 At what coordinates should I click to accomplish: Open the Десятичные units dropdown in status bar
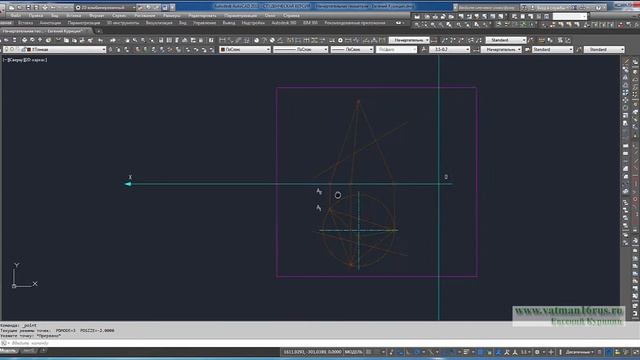click(580, 352)
